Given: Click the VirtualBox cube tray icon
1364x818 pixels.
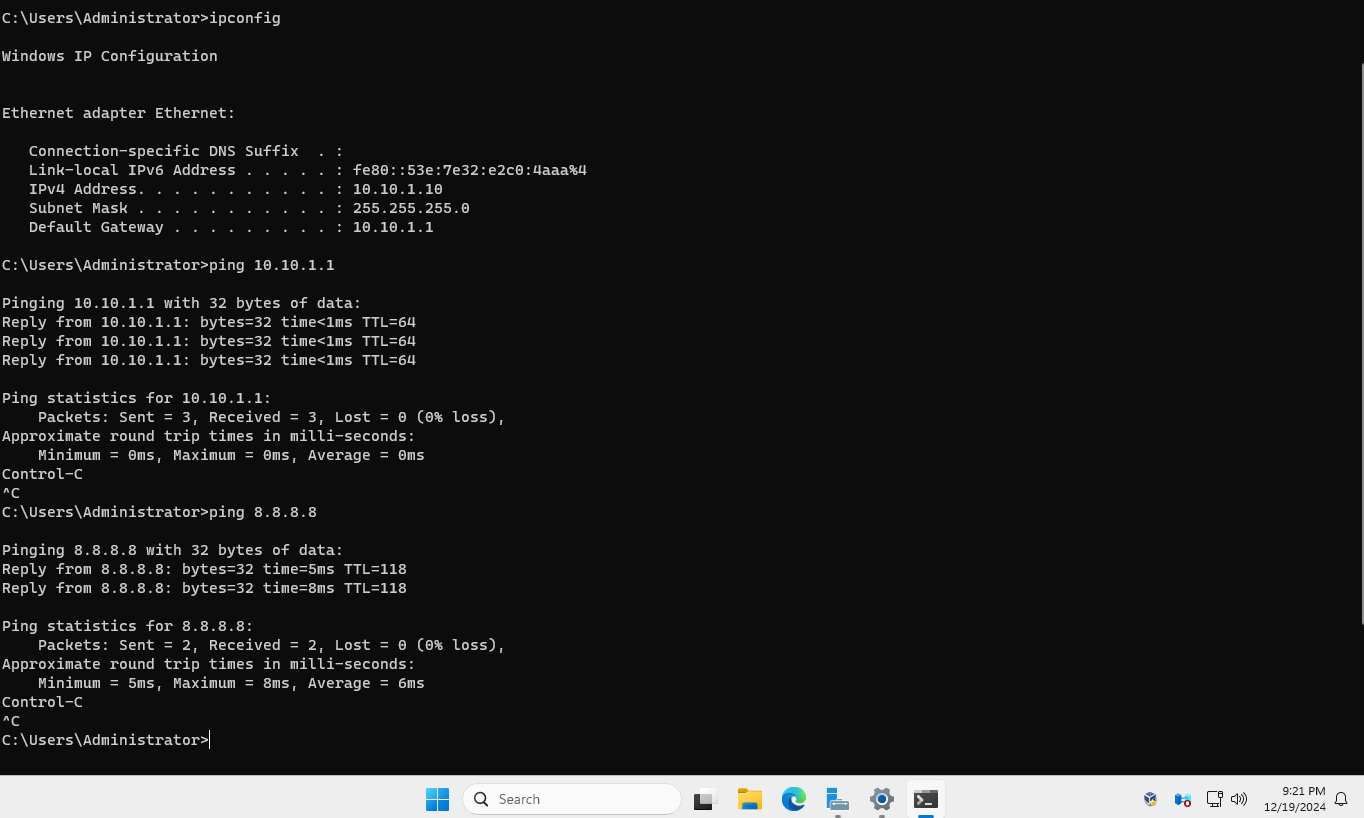Looking at the screenshot, I should 1150,799.
